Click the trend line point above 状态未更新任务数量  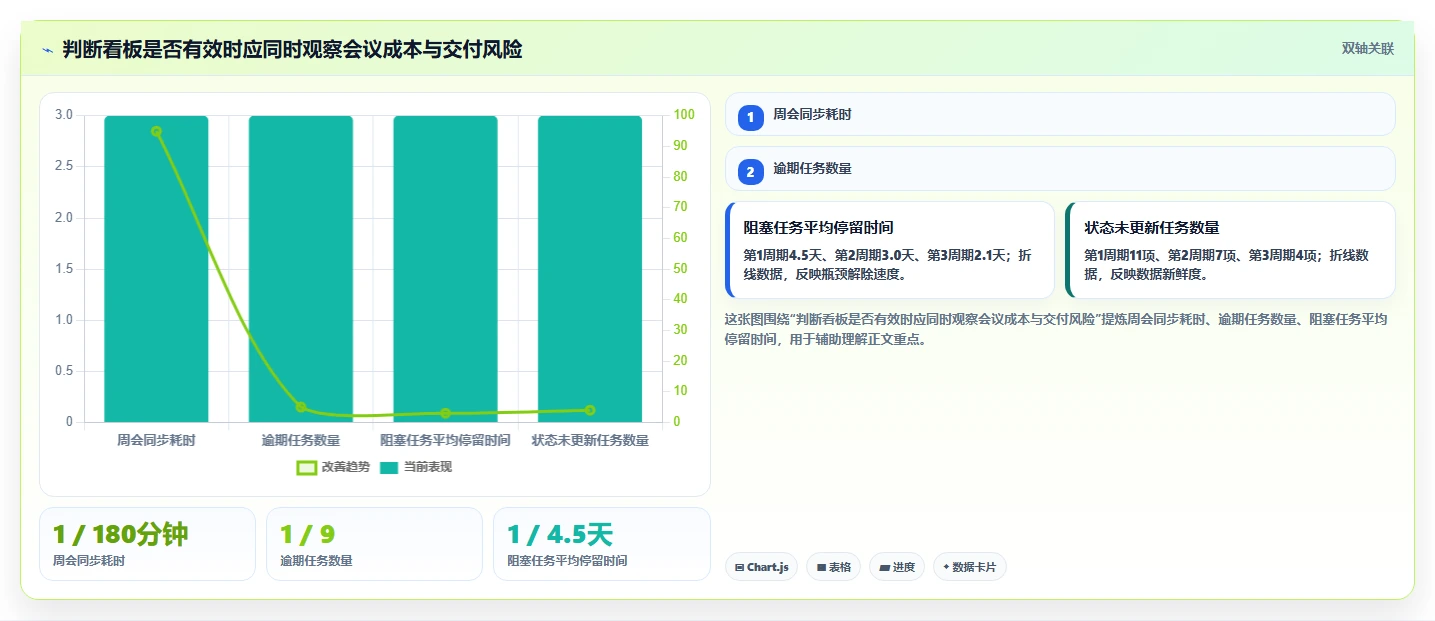tap(590, 410)
